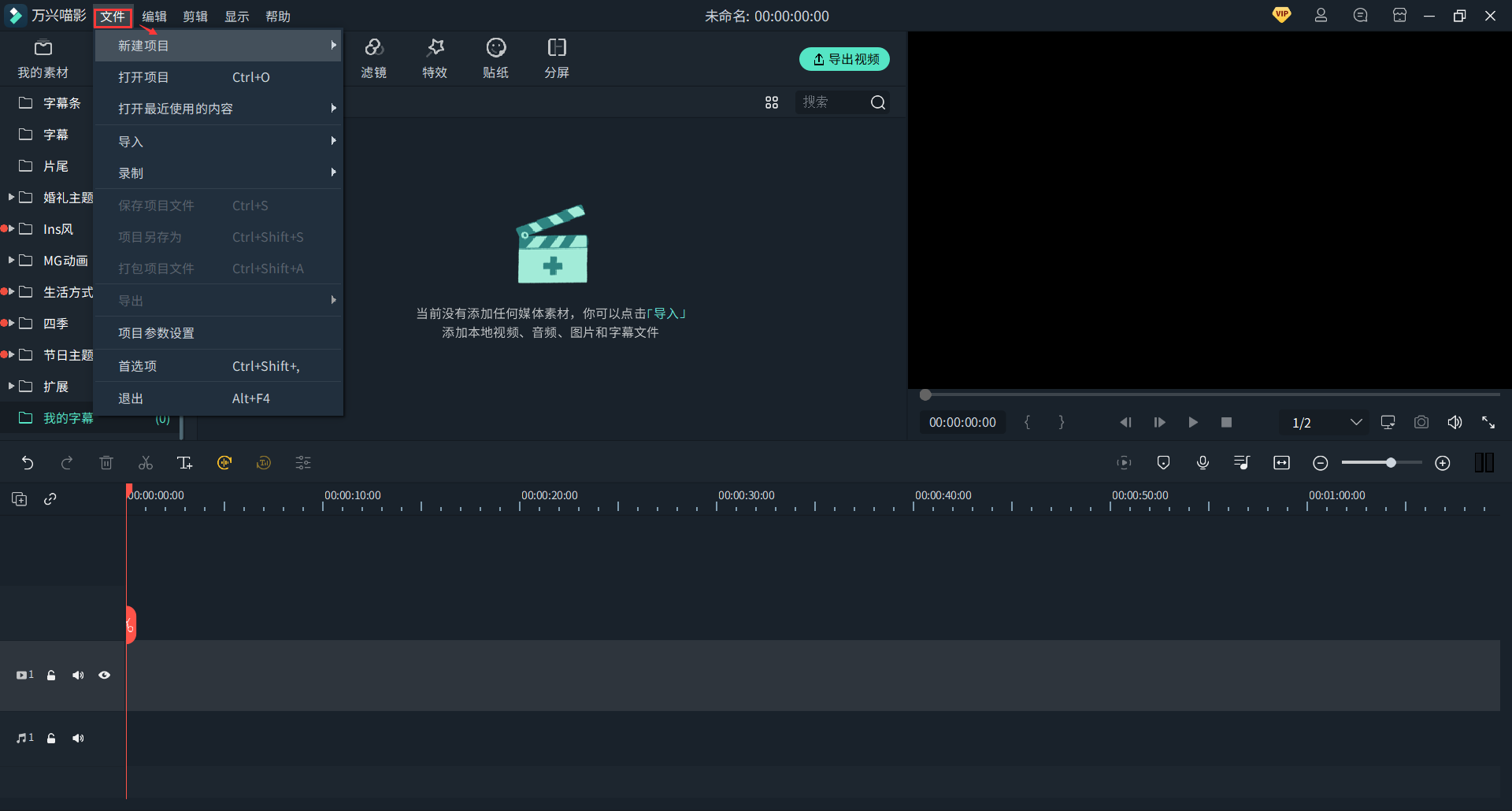This screenshot has width=1512, height=811.
Task: Click the 导入 link in empty media area
Action: (x=666, y=313)
